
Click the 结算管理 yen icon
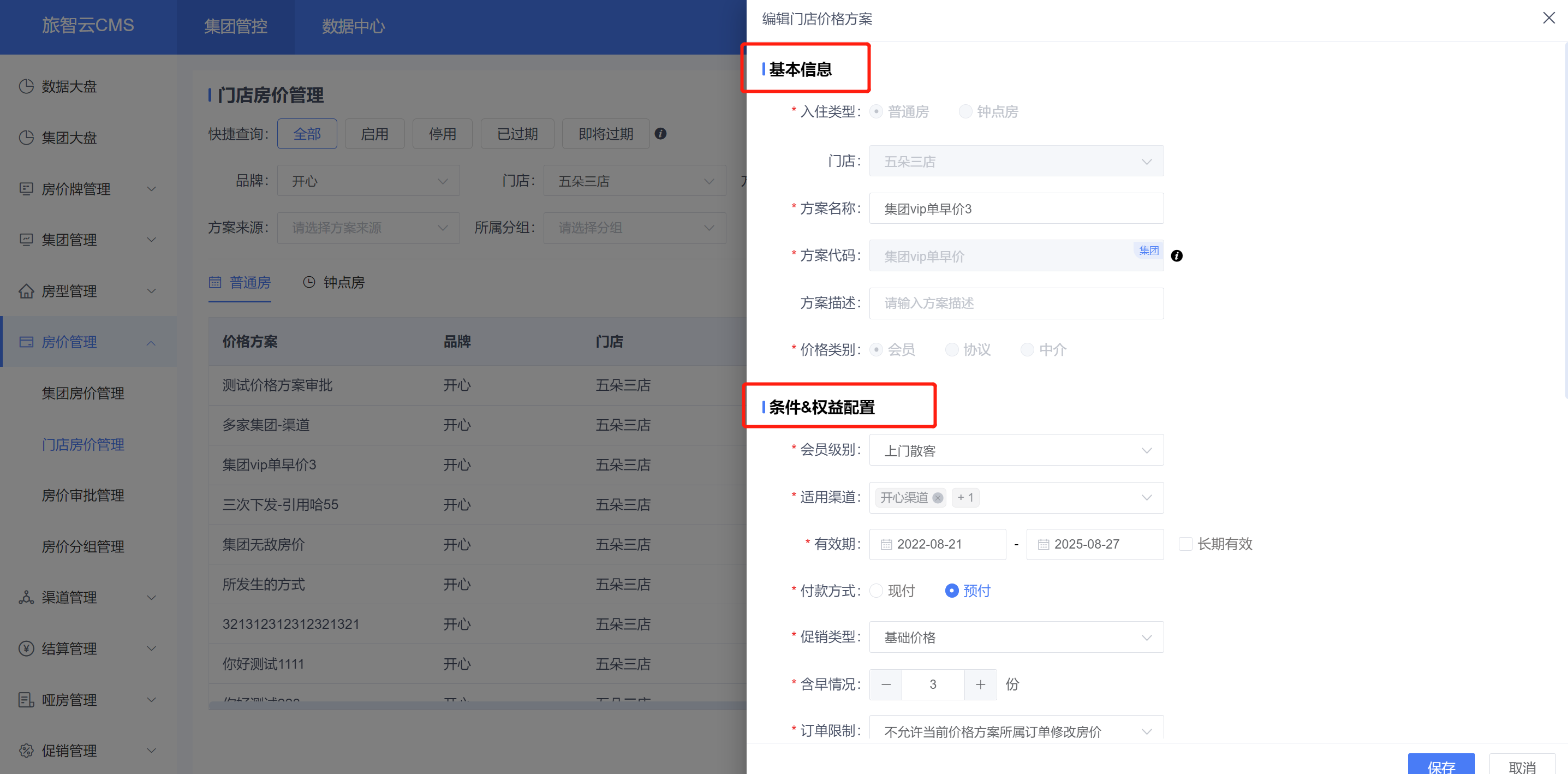coord(26,648)
